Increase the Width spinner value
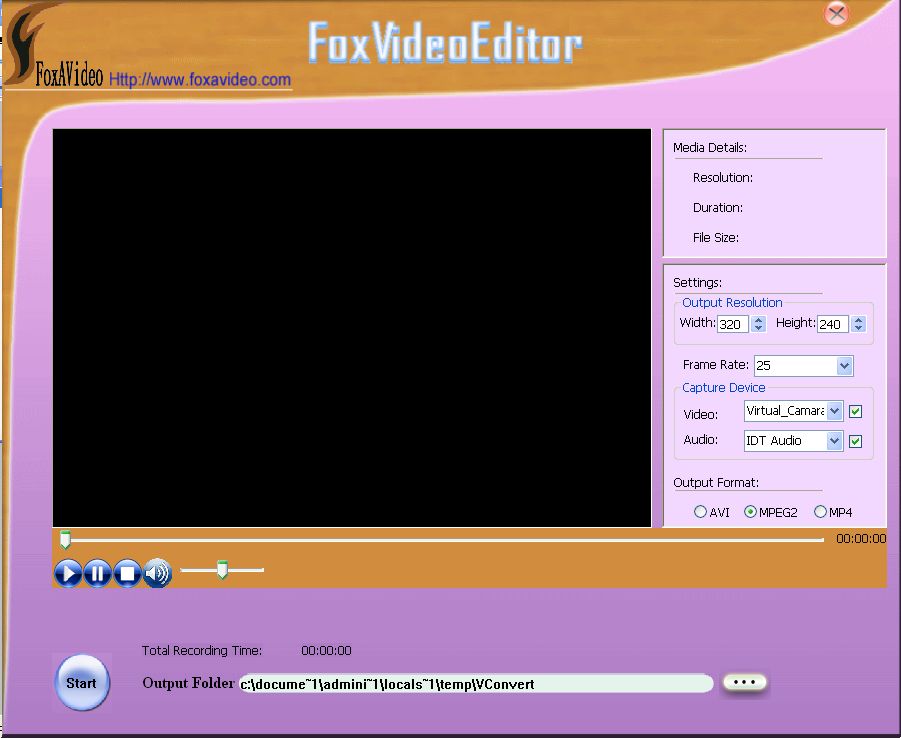Image resolution: width=901 pixels, height=738 pixels. [x=758, y=320]
